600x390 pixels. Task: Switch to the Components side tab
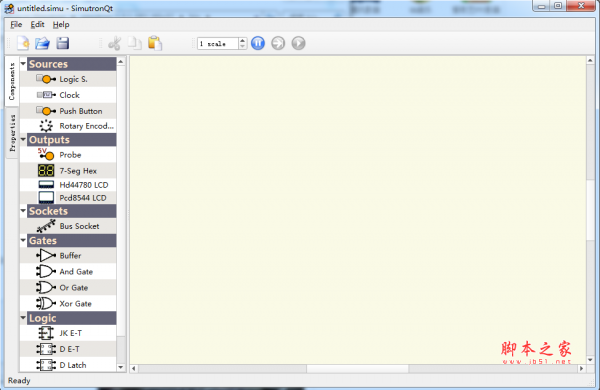tap(12, 81)
